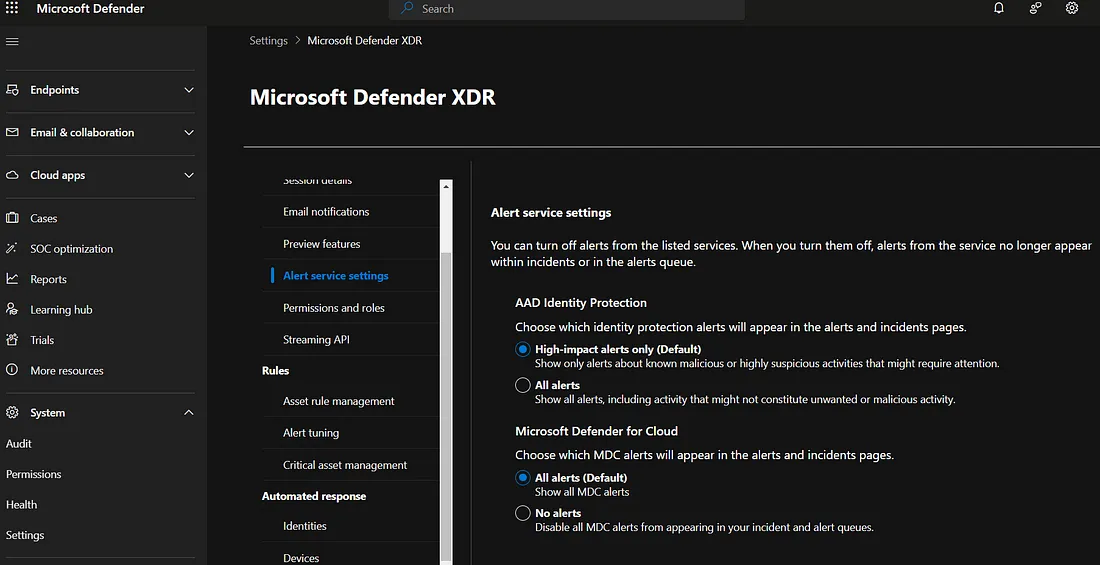Click the settings list scrollbar thumb
Viewport: 1100px width, 565px height.
(x=446, y=407)
